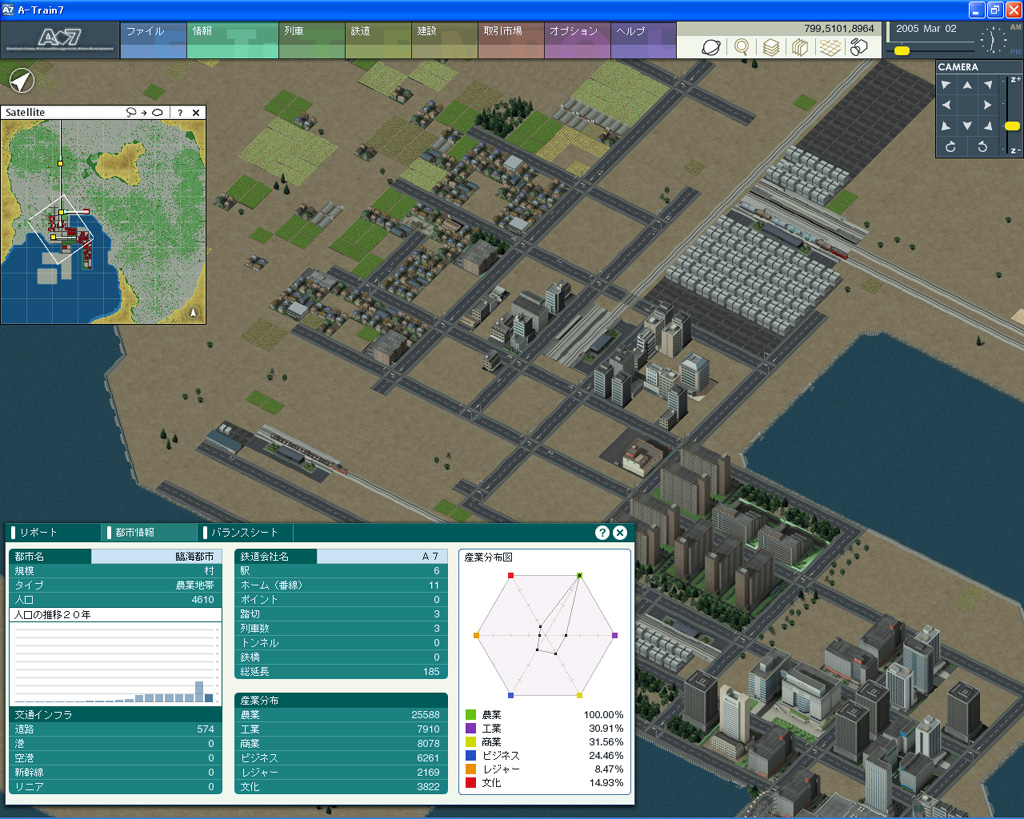Move camera down-left with diagonal arrow
Image resolution: width=1024 pixels, height=819 pixels.
tap(946, 126)
